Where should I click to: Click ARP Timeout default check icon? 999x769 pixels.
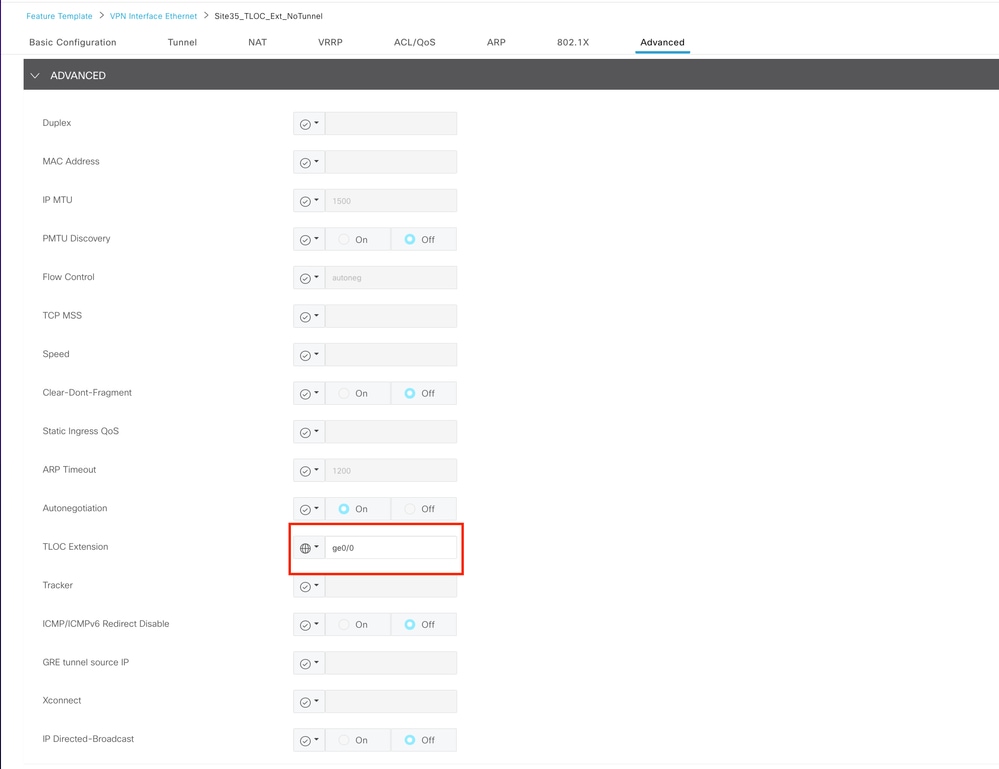pyautogui.click(x=305, y=471)
